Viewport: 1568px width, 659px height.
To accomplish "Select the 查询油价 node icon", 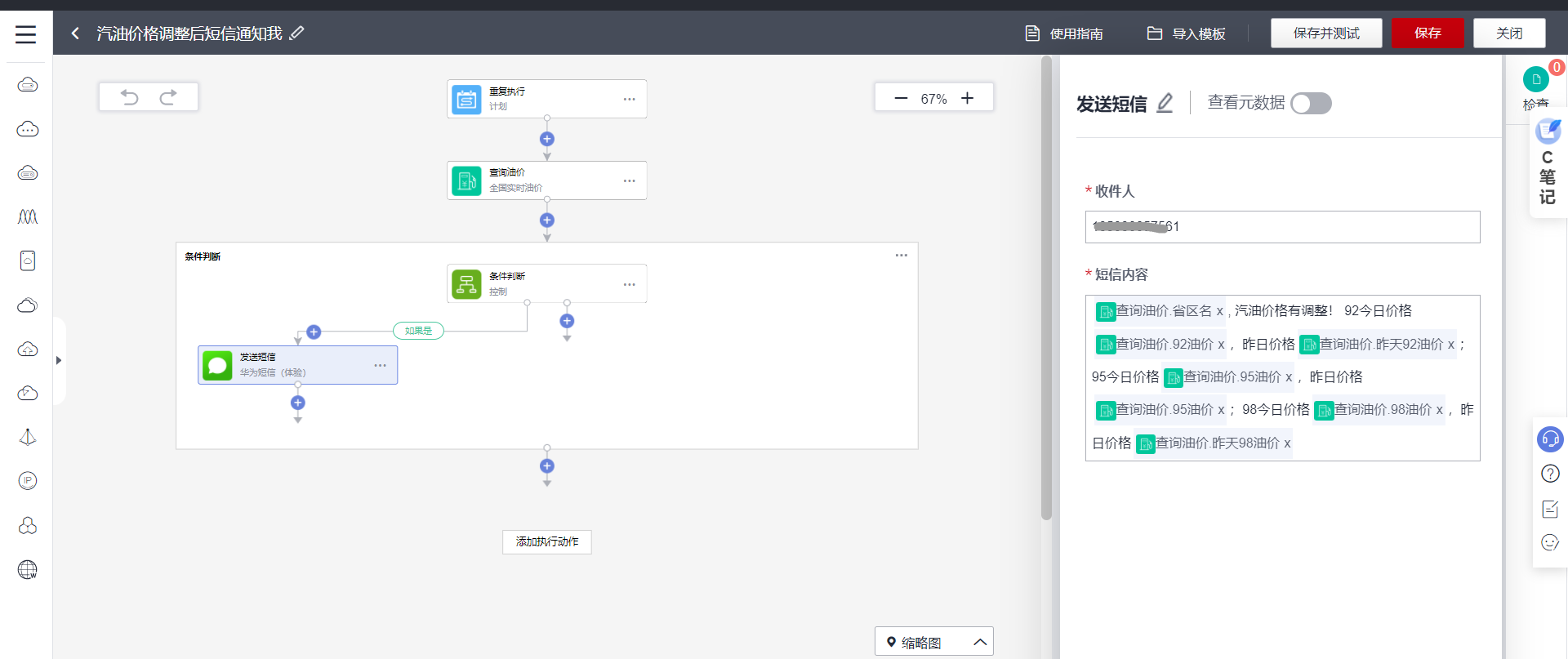I will click(x=466, y=180).
